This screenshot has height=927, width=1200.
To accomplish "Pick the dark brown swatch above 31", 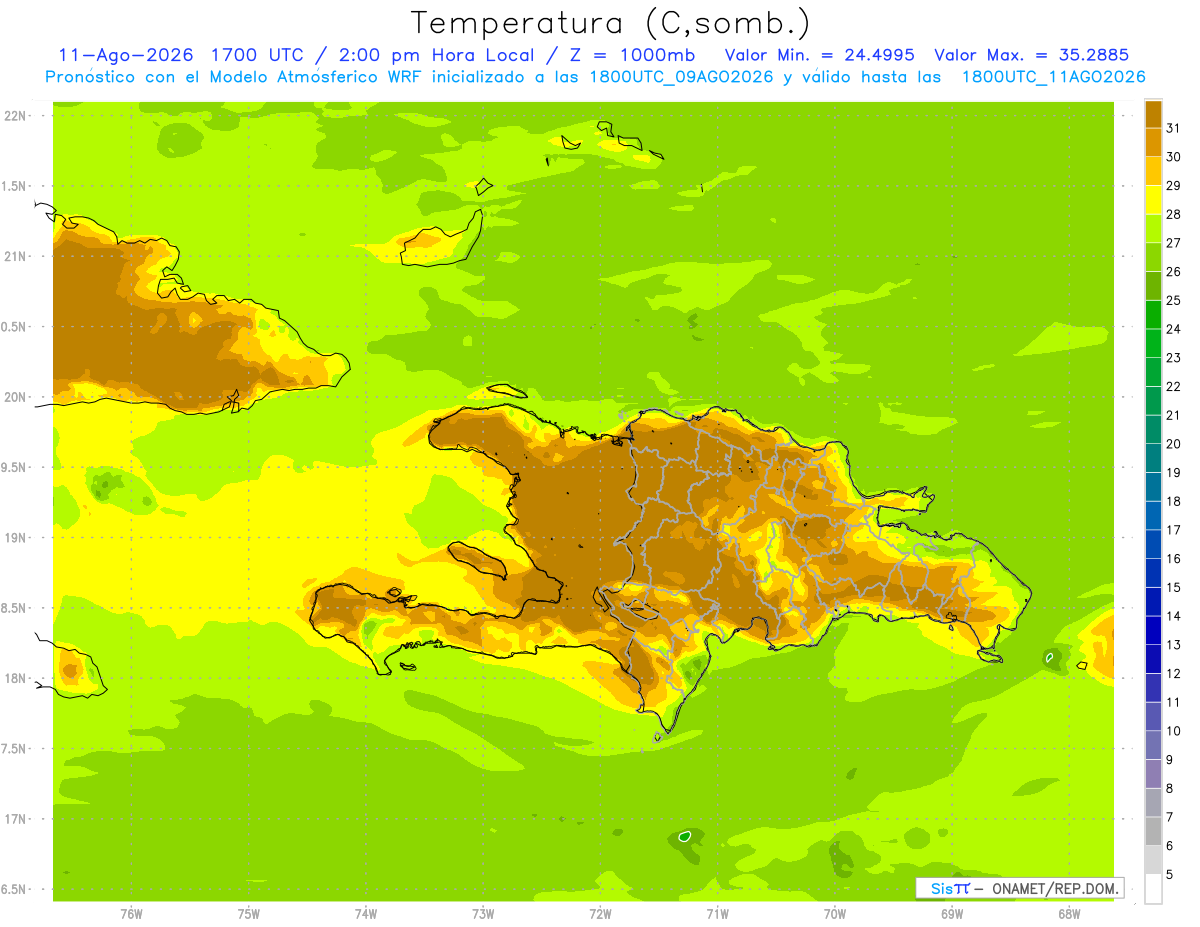I will pyautogui.click(x=1153, y=113).
